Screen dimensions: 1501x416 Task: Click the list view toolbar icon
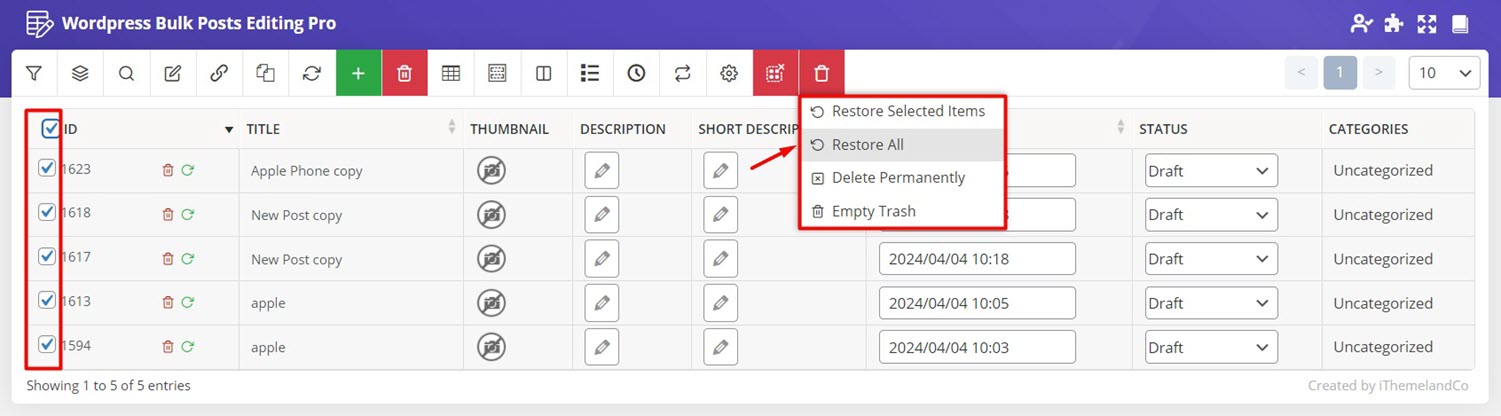[x=590, y=73]
